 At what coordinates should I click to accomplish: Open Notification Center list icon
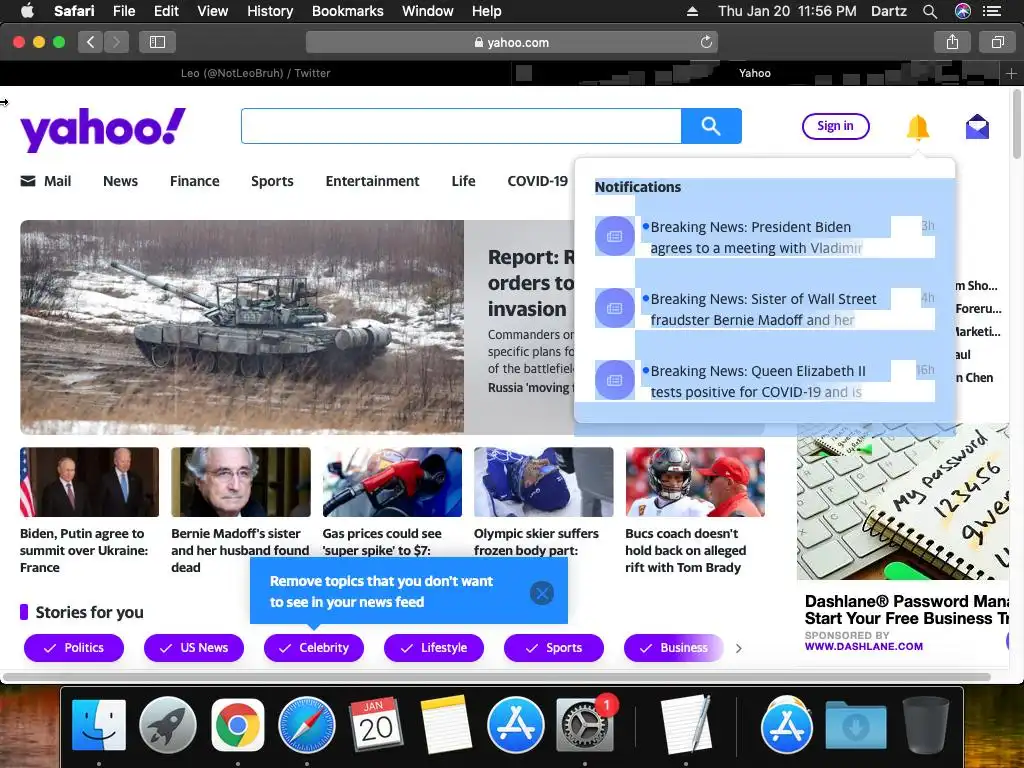pos(992,11)
